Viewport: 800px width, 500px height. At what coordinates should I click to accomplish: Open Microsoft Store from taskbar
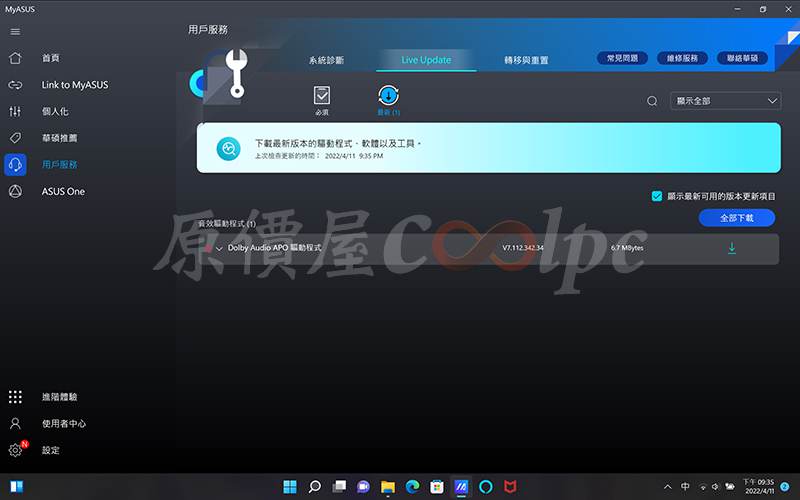437,487
